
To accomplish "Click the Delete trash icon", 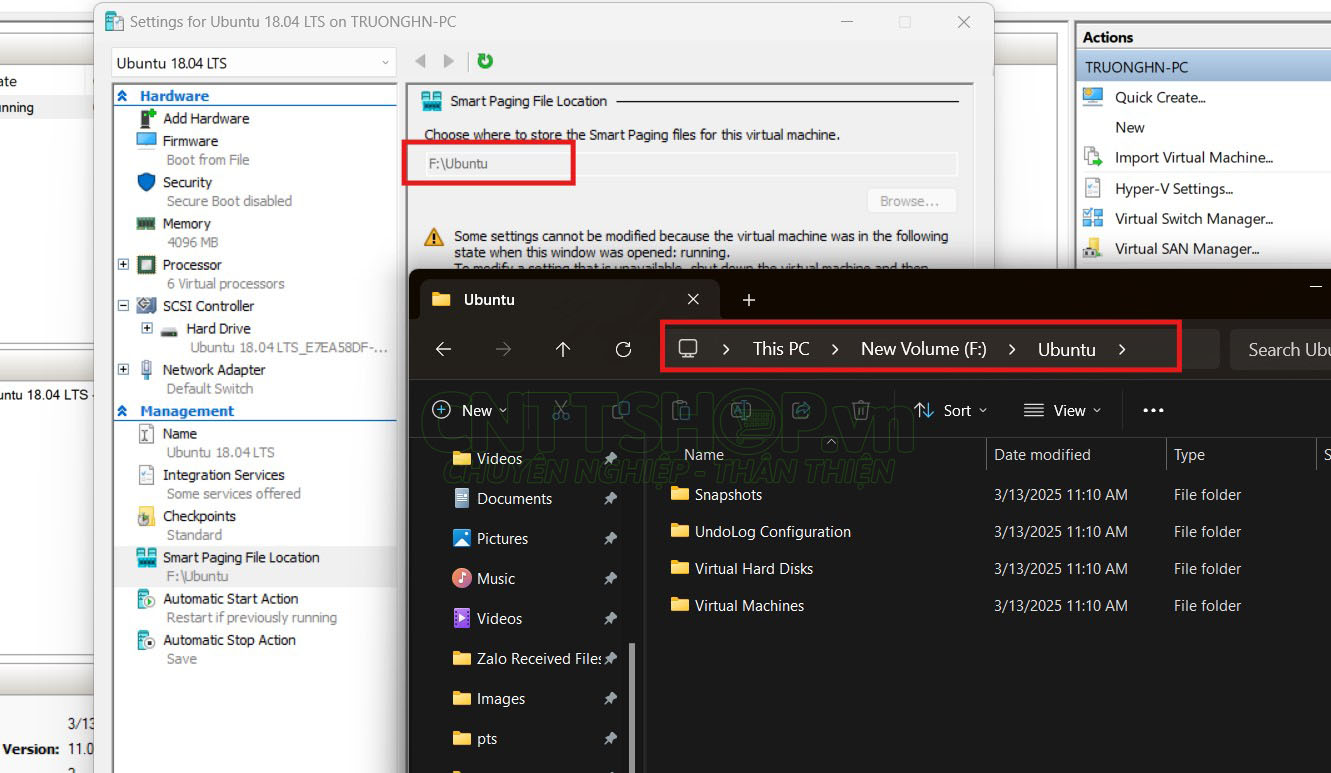I will pos(860,410).
